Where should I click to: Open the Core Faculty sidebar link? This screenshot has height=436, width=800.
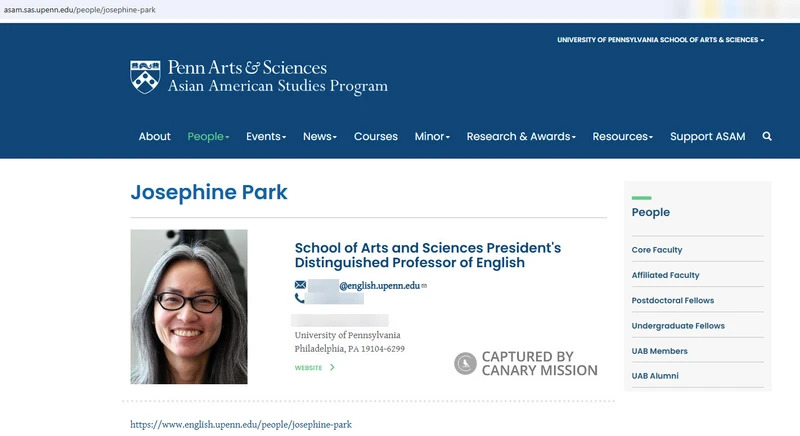657,250
